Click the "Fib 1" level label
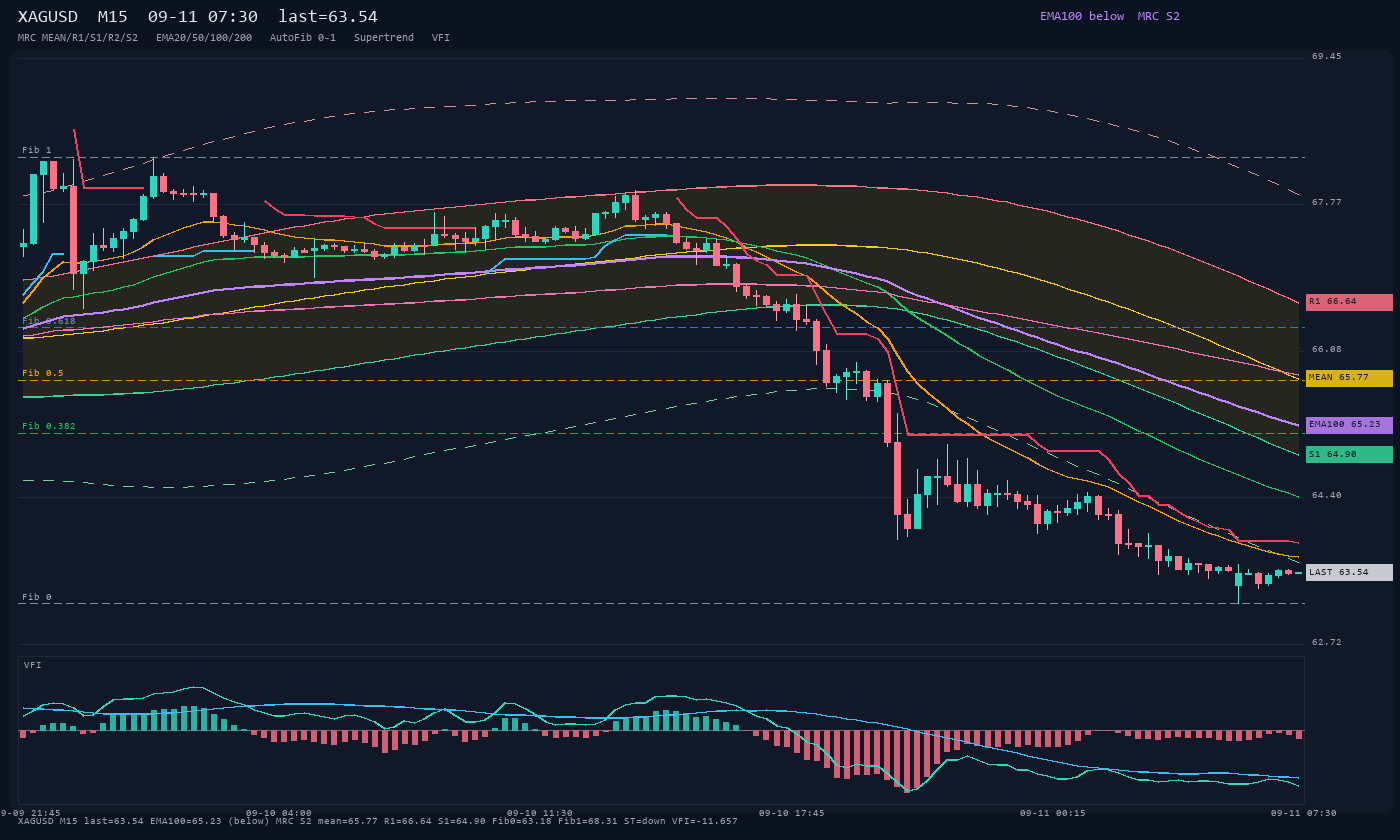 pos(37,150)
